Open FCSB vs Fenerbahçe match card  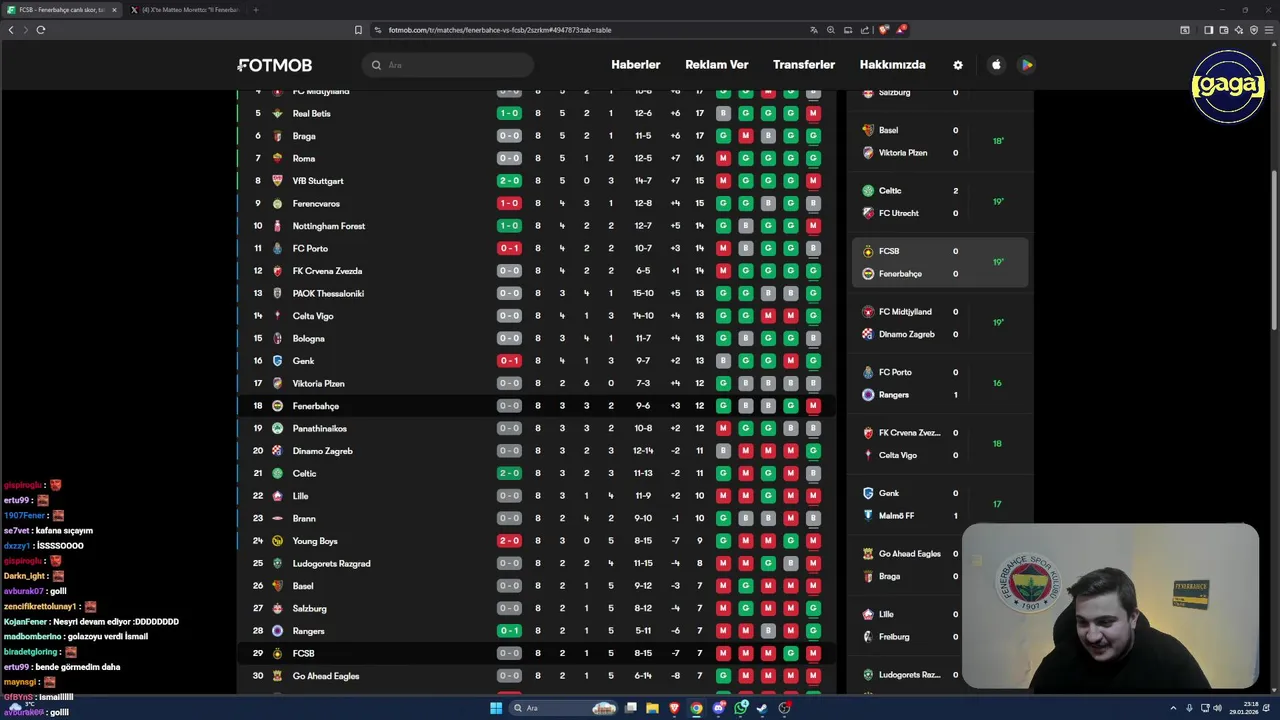tap(939, 262)
